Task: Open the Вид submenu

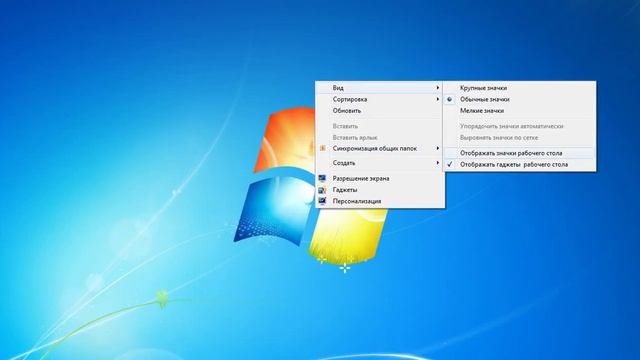Action: [380, 88]
